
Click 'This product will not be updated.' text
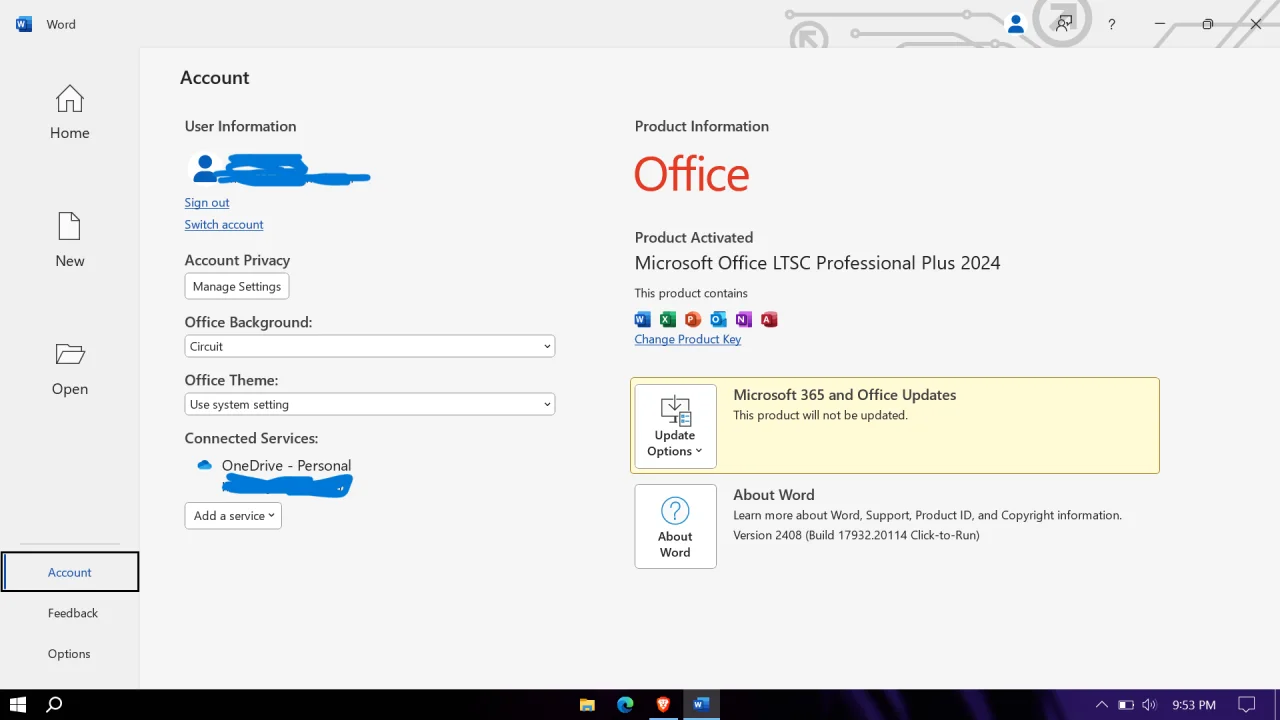[x=820, y=415]
